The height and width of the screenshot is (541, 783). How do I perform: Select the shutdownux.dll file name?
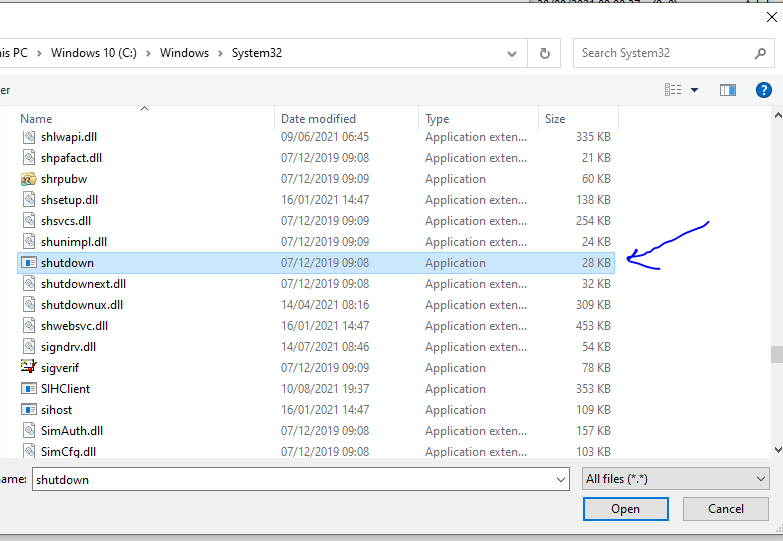click(x=82, y=305)
